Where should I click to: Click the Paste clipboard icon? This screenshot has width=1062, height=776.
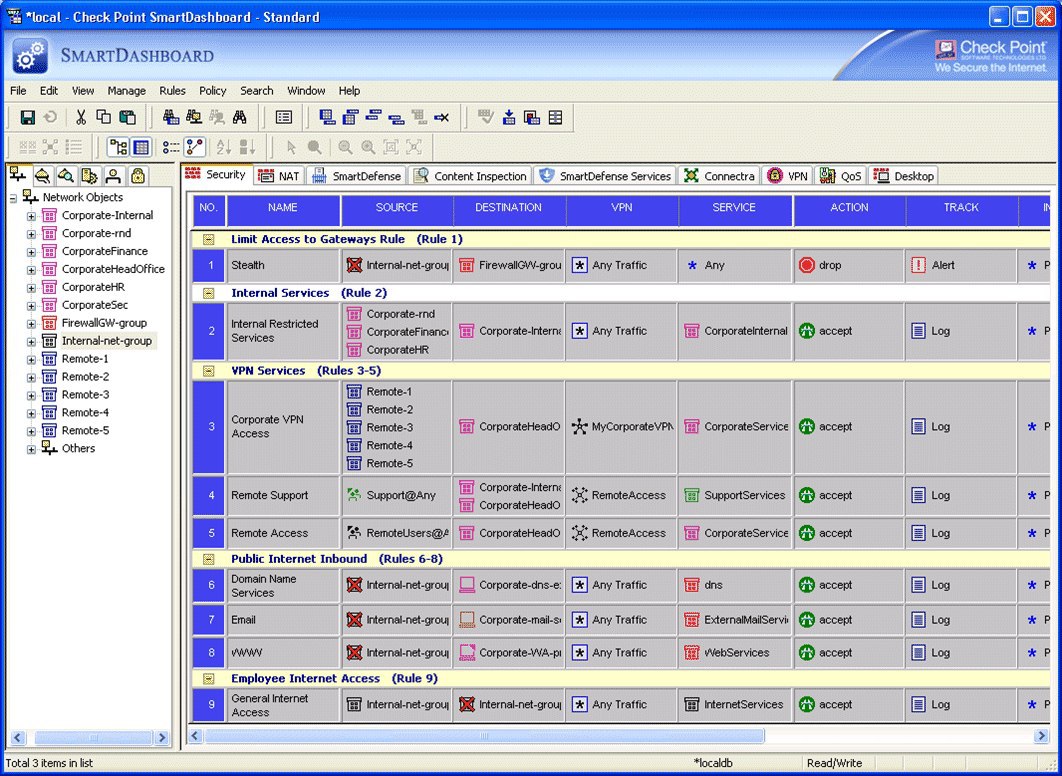click(x=127, y=118)
